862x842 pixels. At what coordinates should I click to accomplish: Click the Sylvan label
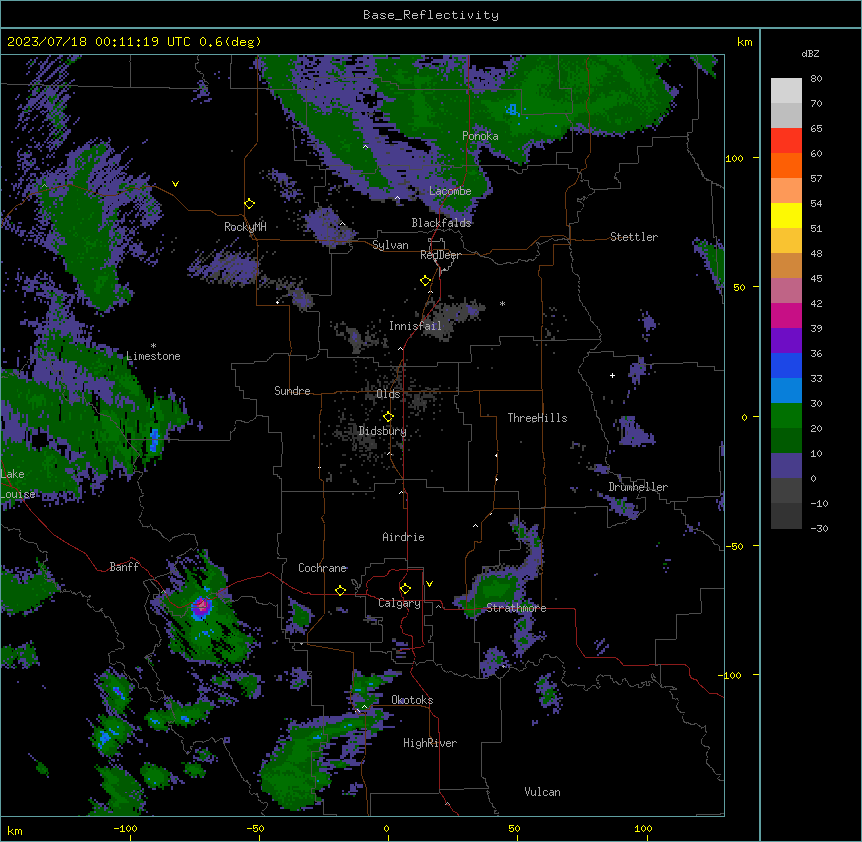point(390,245)
